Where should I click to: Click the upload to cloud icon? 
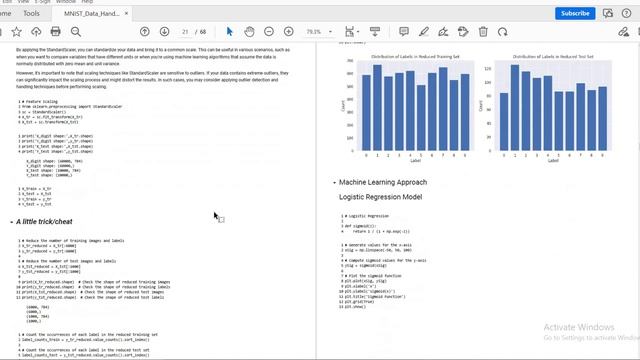pos(36,31)
